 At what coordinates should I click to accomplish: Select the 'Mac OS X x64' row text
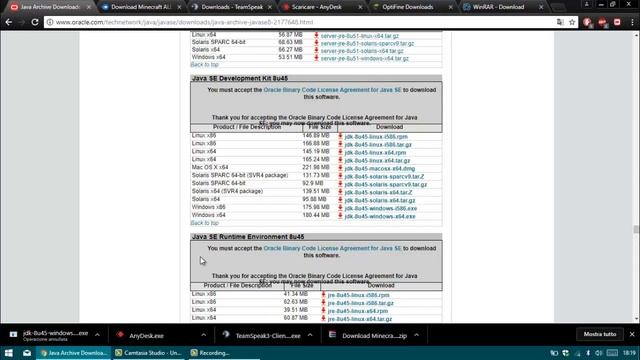pos(210,167)
